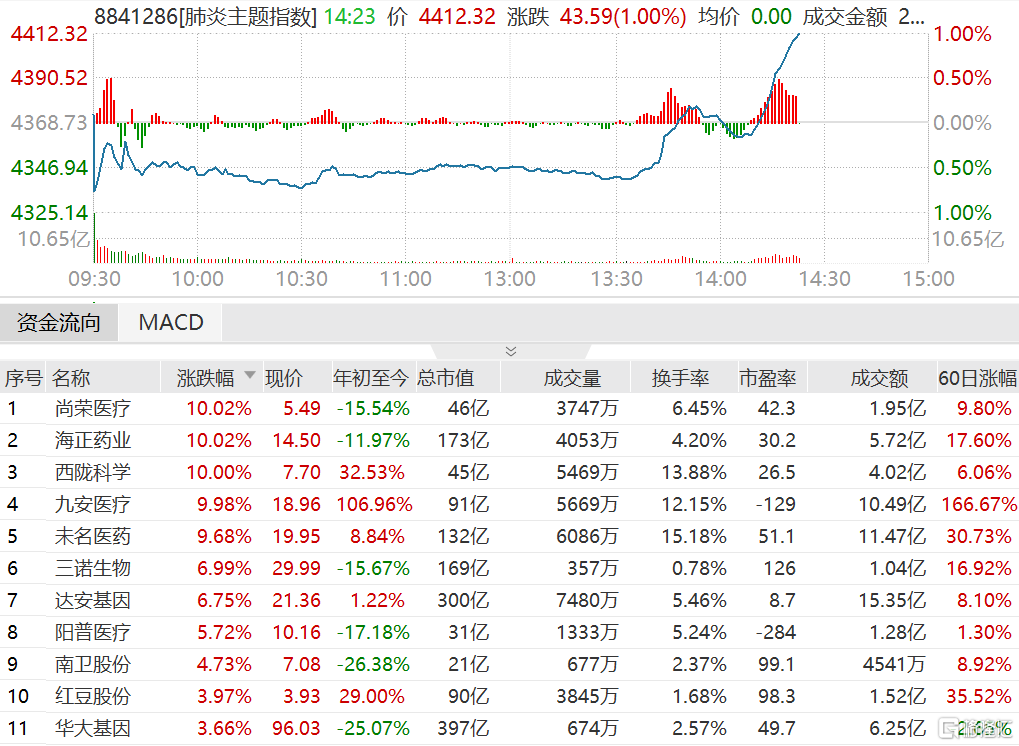The image size is (1019, 746).
Task: Click the 4346.94 price axis label
Action: (49, 168)
